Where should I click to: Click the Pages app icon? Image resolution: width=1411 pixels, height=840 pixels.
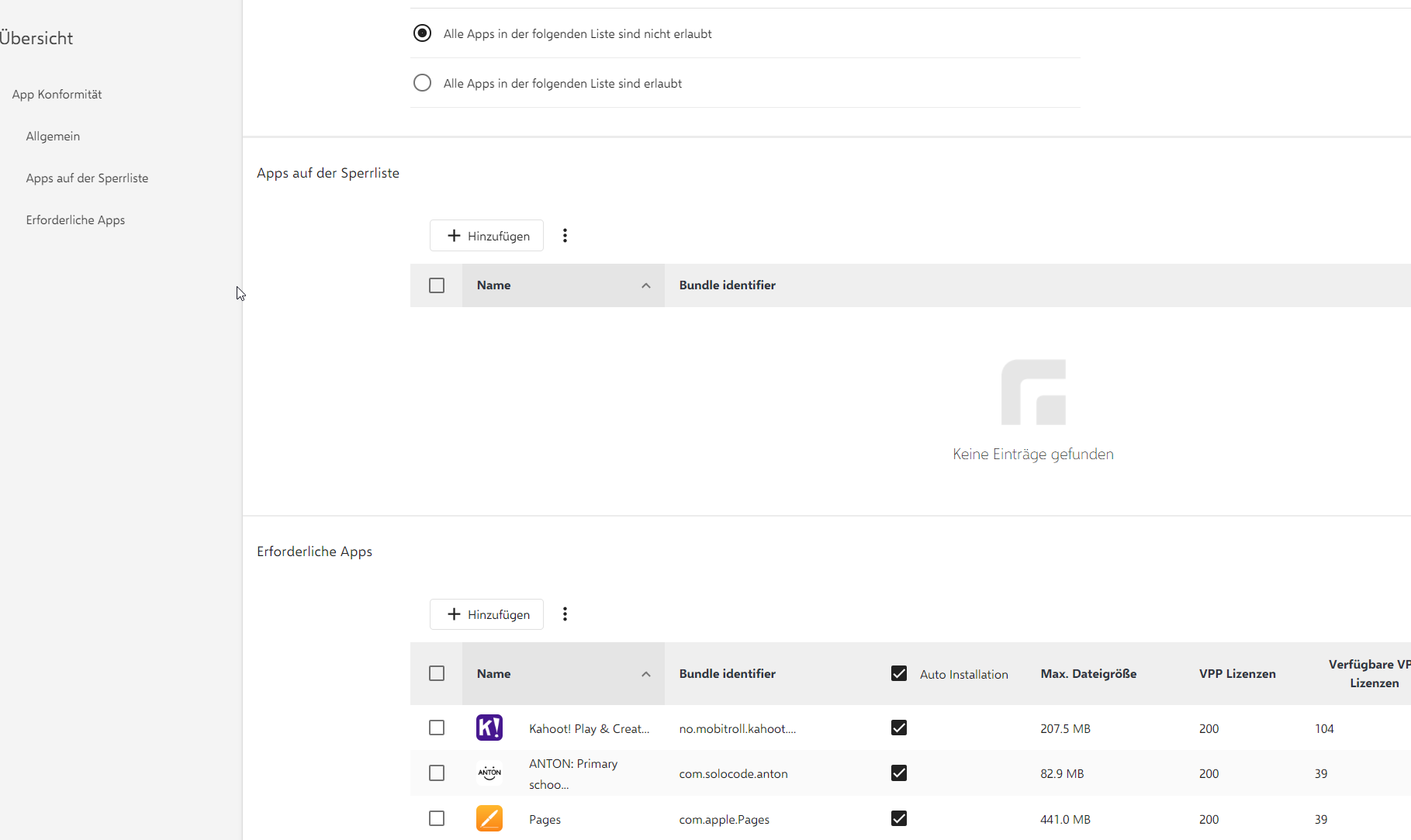[x=489, y=818]
